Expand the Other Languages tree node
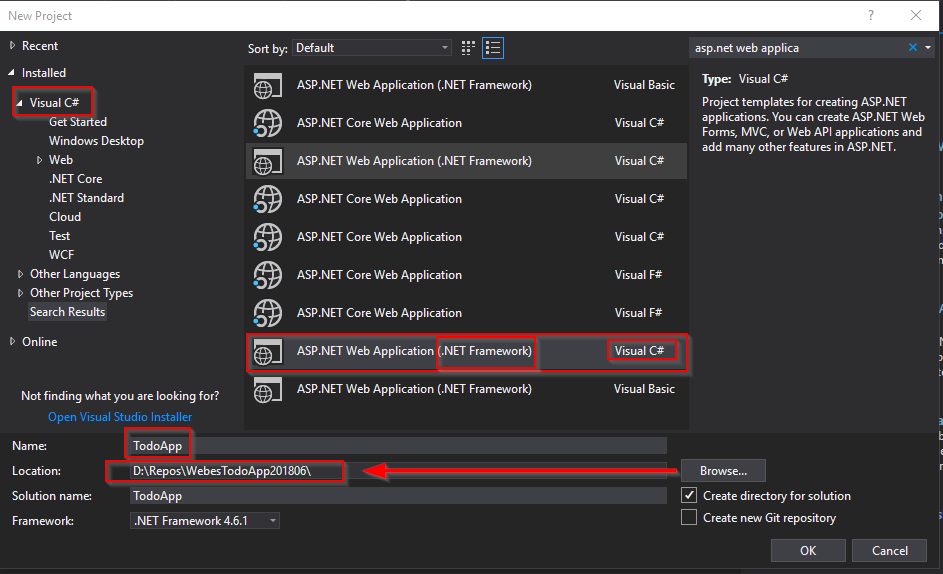 pyautogui.click(x=21, y=275)
